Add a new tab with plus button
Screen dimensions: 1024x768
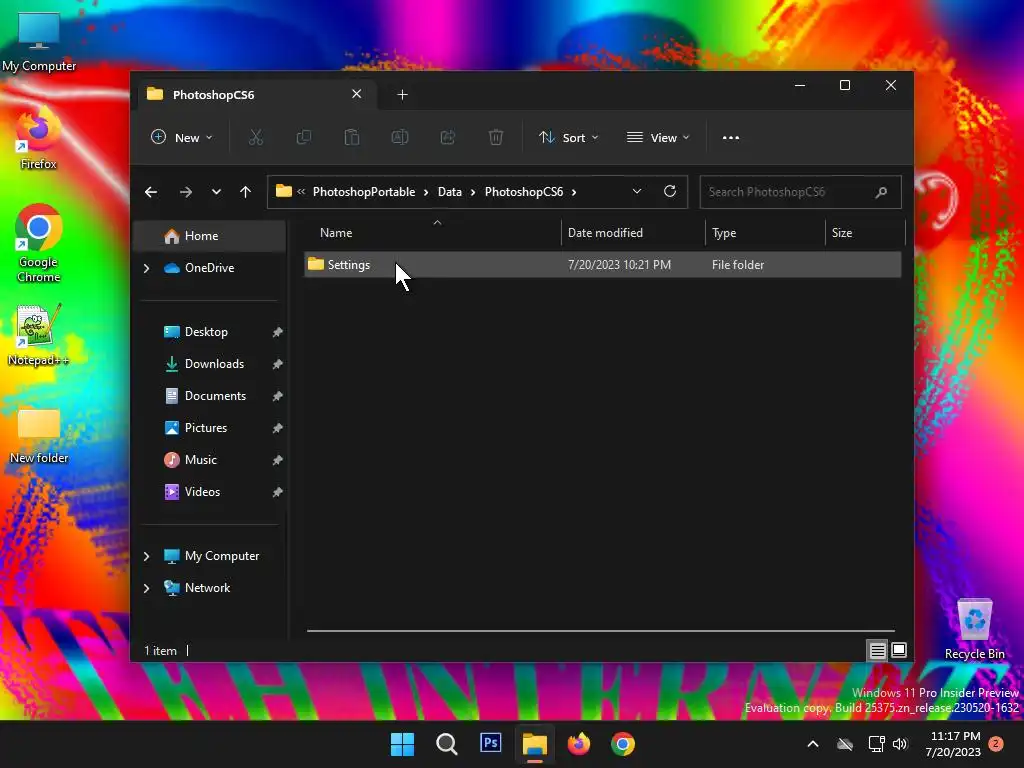pyautogui.click(x=402, y=95)
